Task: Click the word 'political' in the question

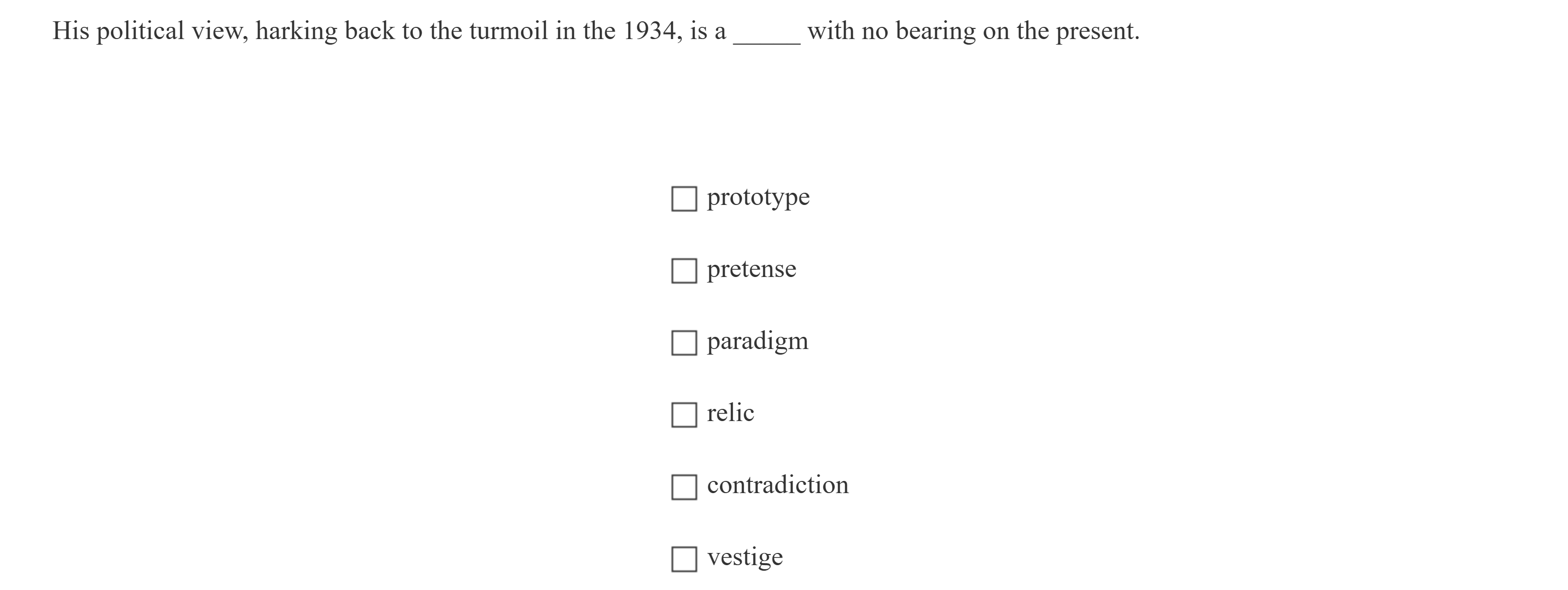Action: point(140,31)
